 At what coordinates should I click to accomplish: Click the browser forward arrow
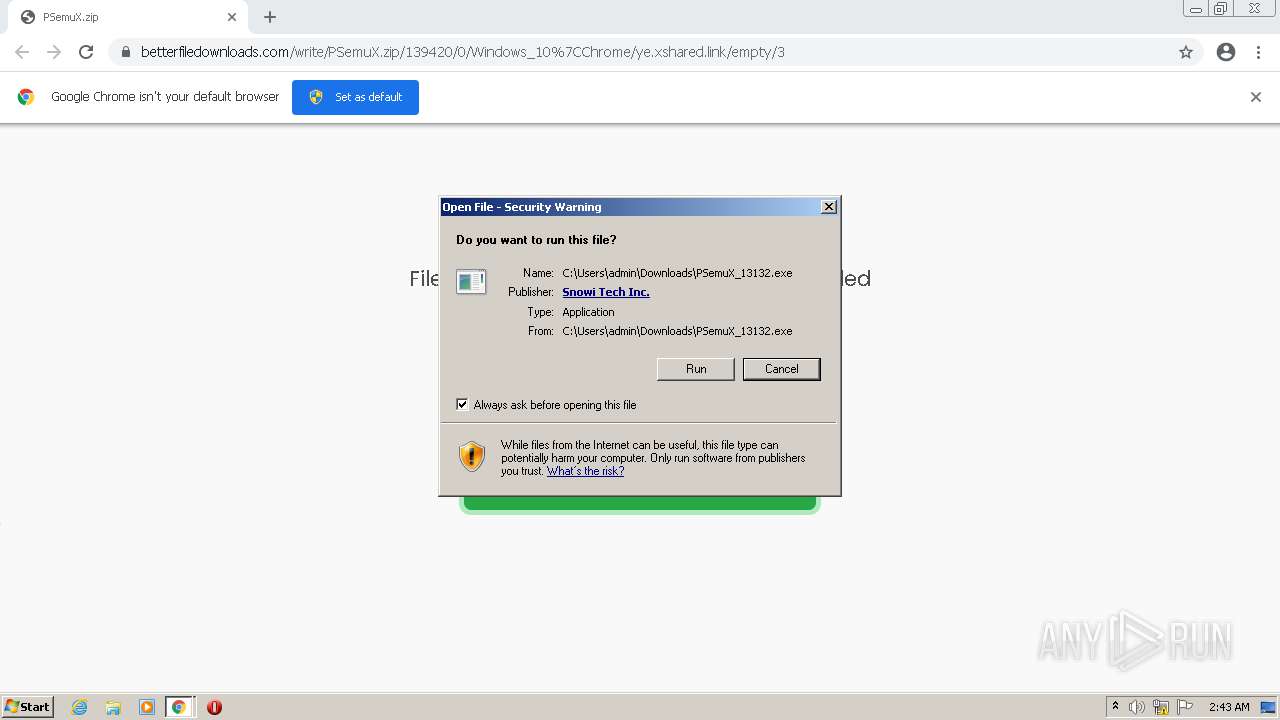(54, 52)
